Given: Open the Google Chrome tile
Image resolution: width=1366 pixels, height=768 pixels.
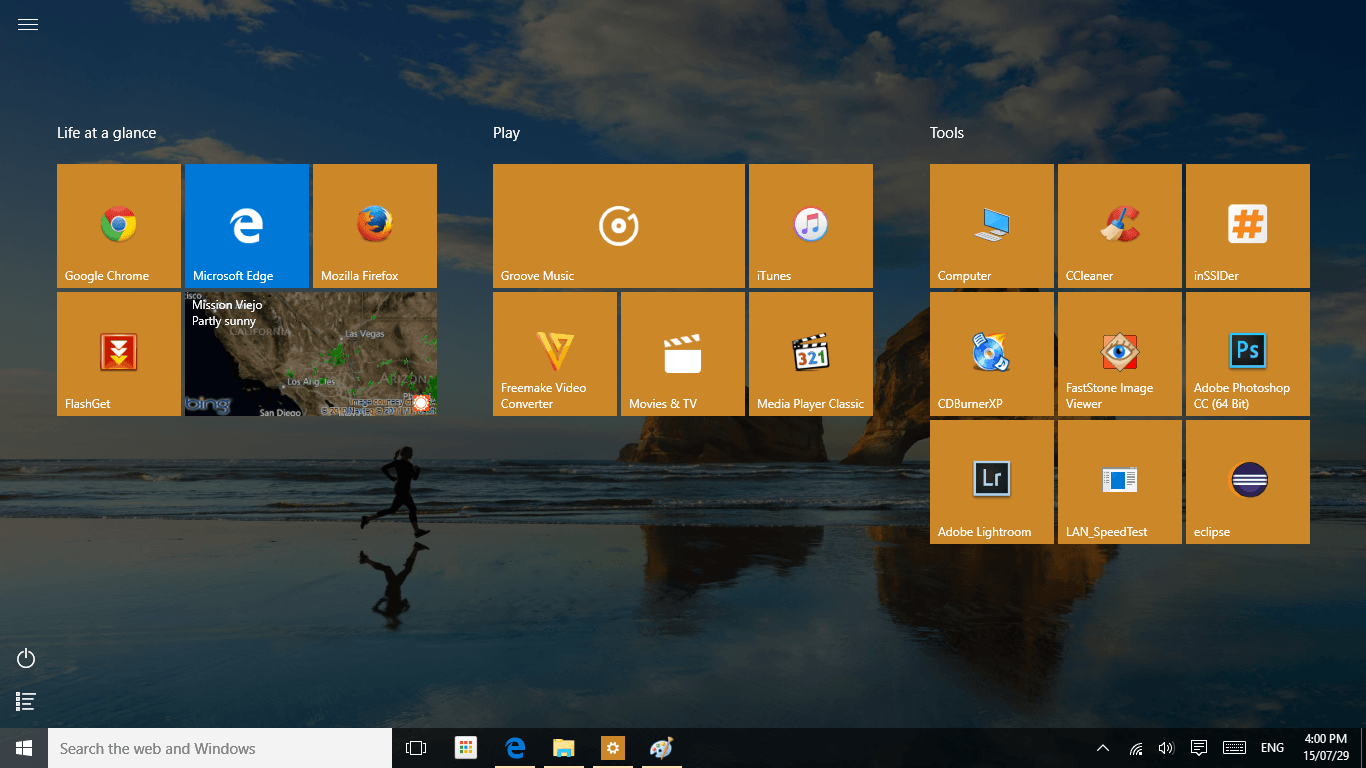Looking at the screenshot, I should point(119,226).
